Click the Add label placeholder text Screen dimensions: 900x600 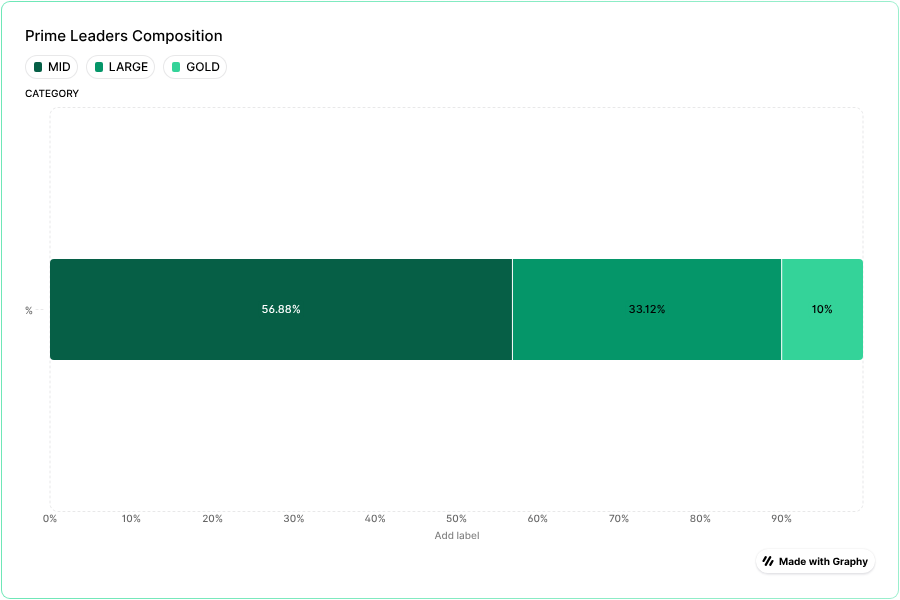pos(456,536)
